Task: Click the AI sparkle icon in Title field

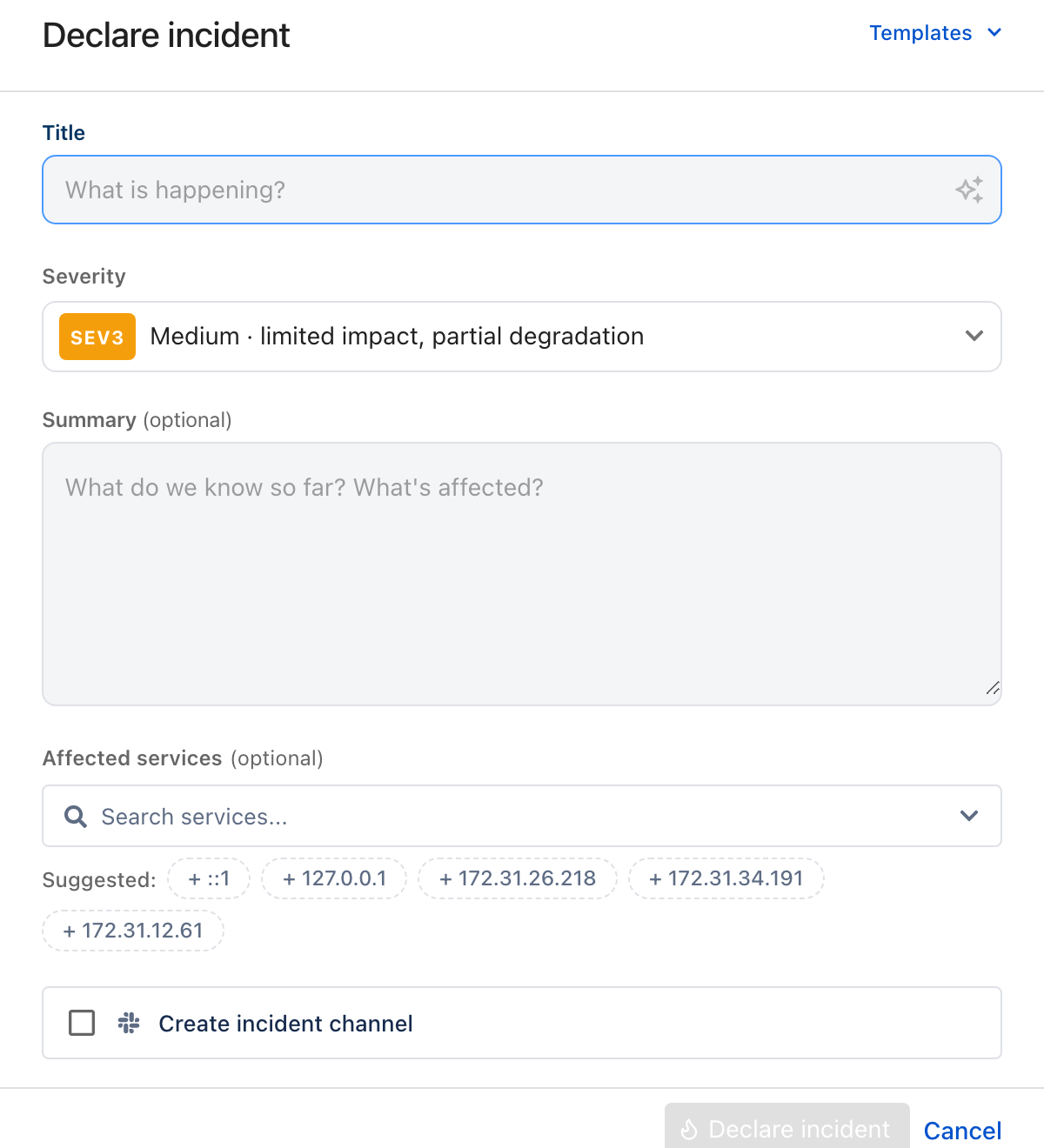Action: click(x=969, y=190)
